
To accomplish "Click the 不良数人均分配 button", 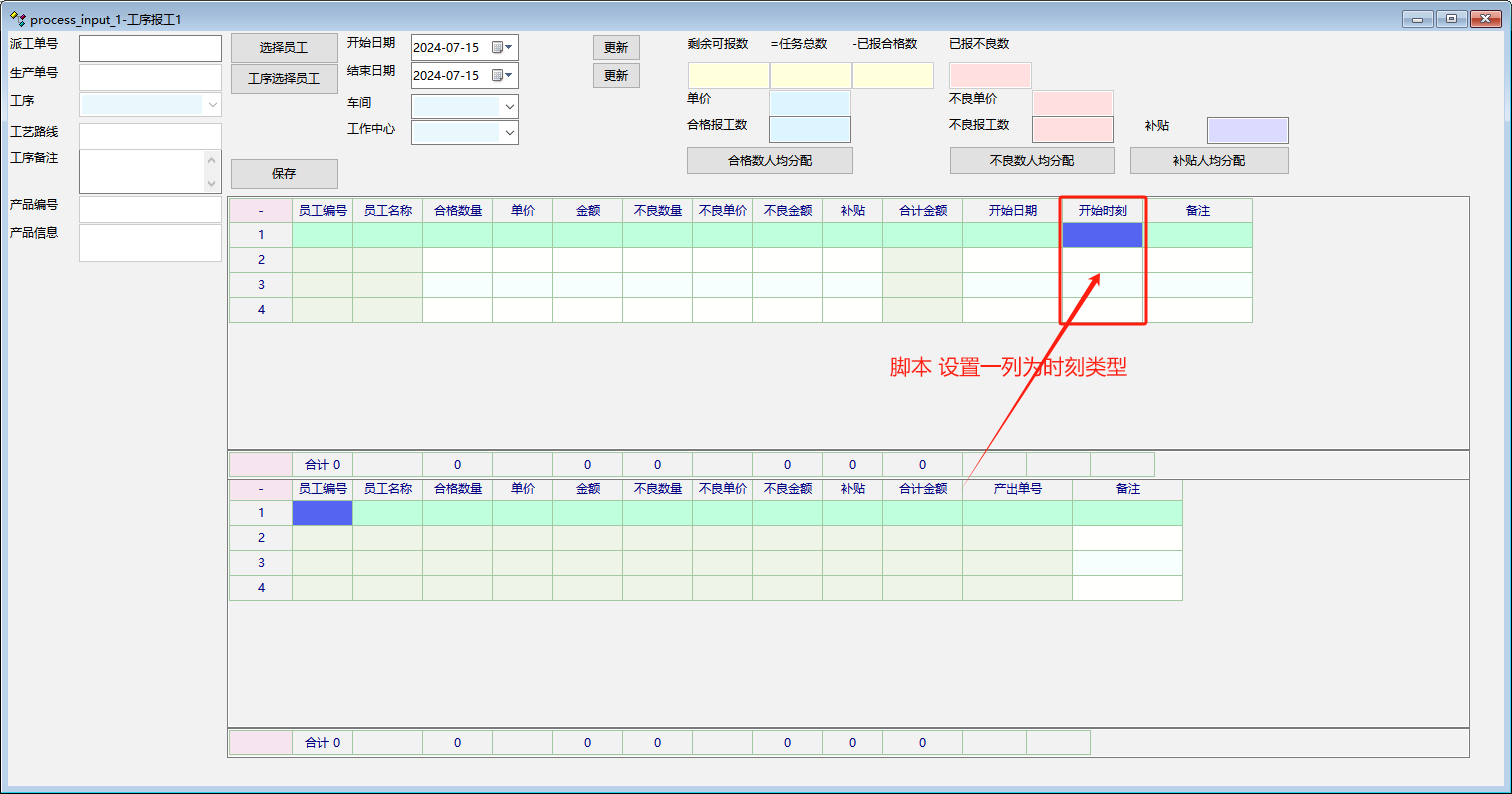I will pyautogui.click(x=1031, y=160).
